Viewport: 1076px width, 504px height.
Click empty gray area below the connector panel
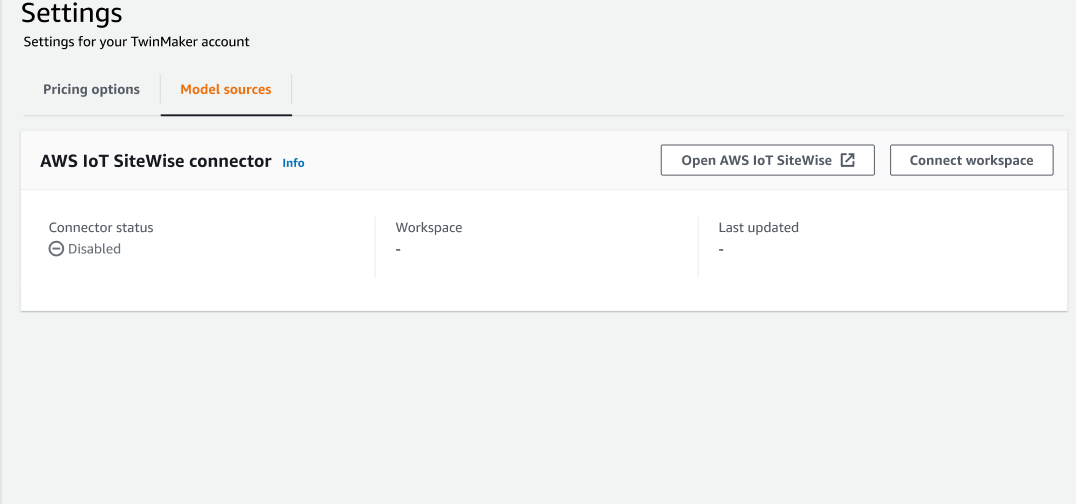(x=540, y=410)
